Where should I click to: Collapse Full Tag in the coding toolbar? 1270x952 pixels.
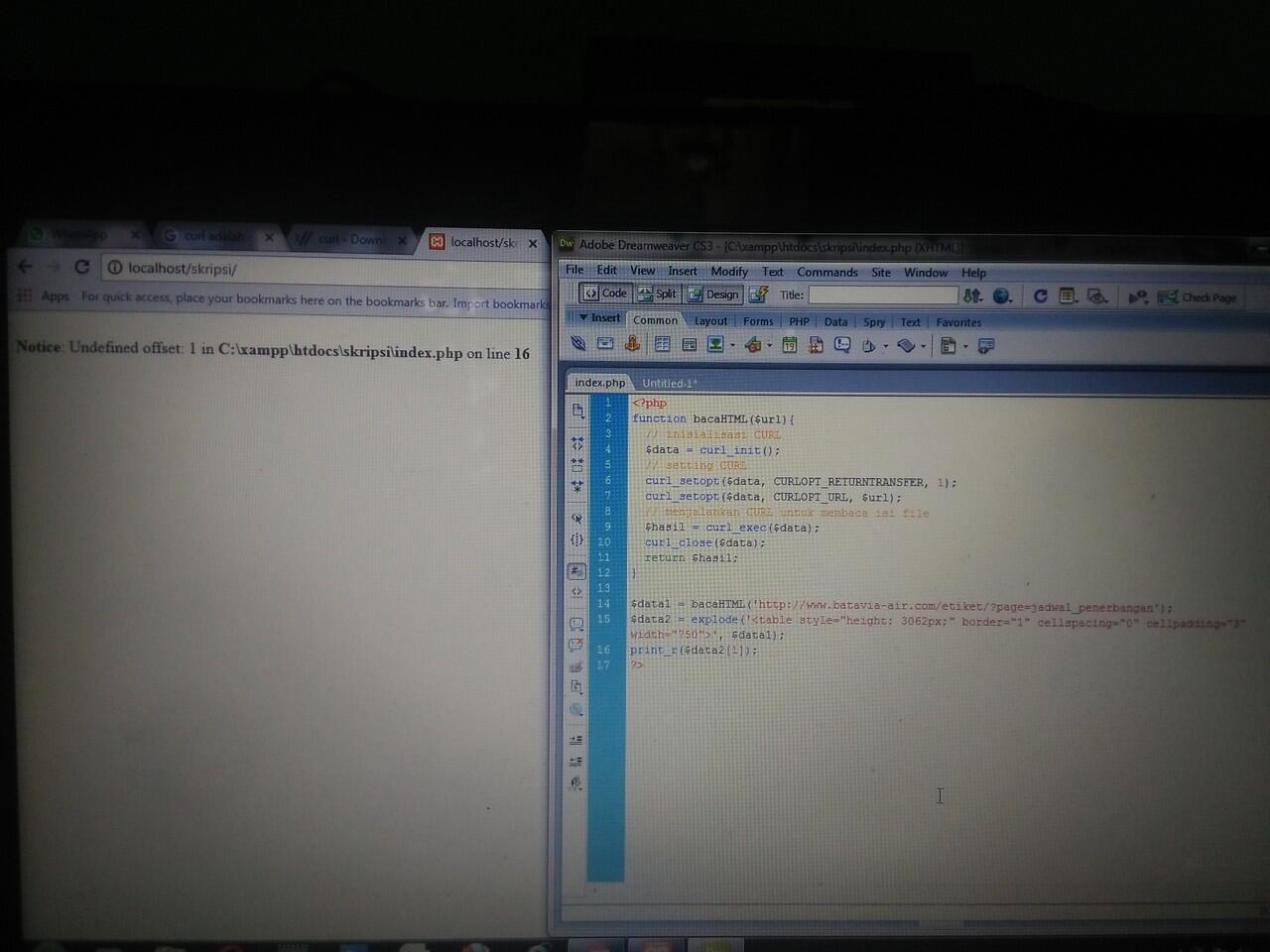pos(577,442)
